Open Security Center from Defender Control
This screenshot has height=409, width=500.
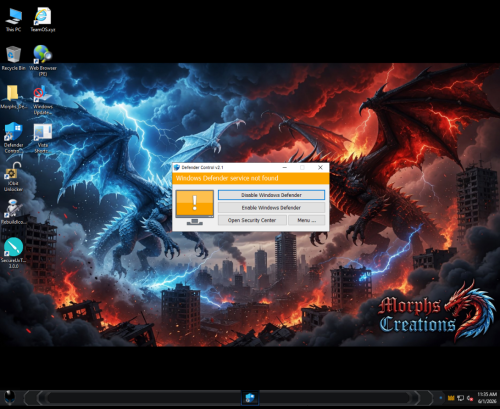(x=252, y=220)
